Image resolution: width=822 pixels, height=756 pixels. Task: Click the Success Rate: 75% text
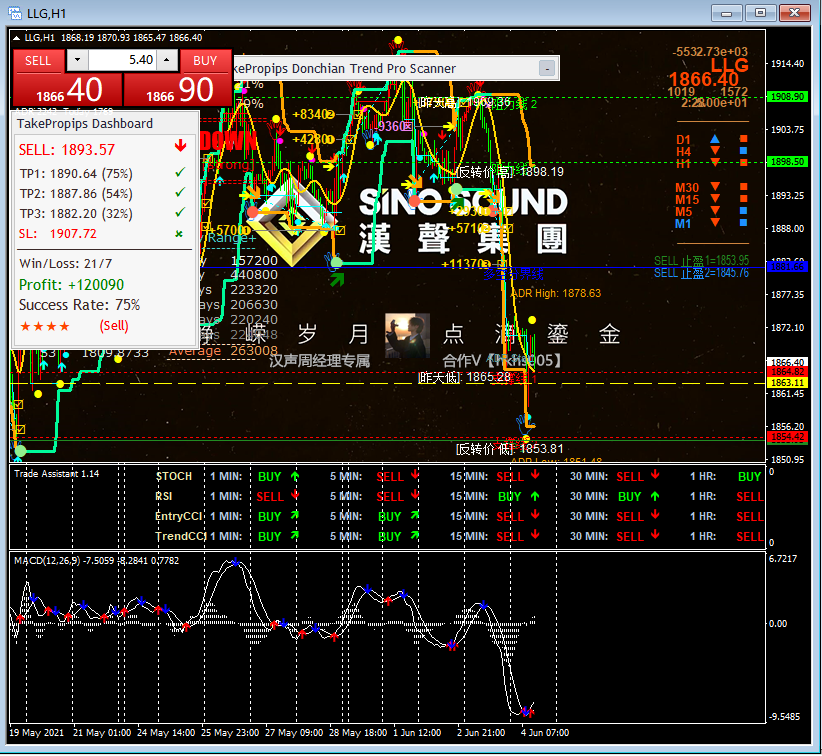(x=79, y=305)
